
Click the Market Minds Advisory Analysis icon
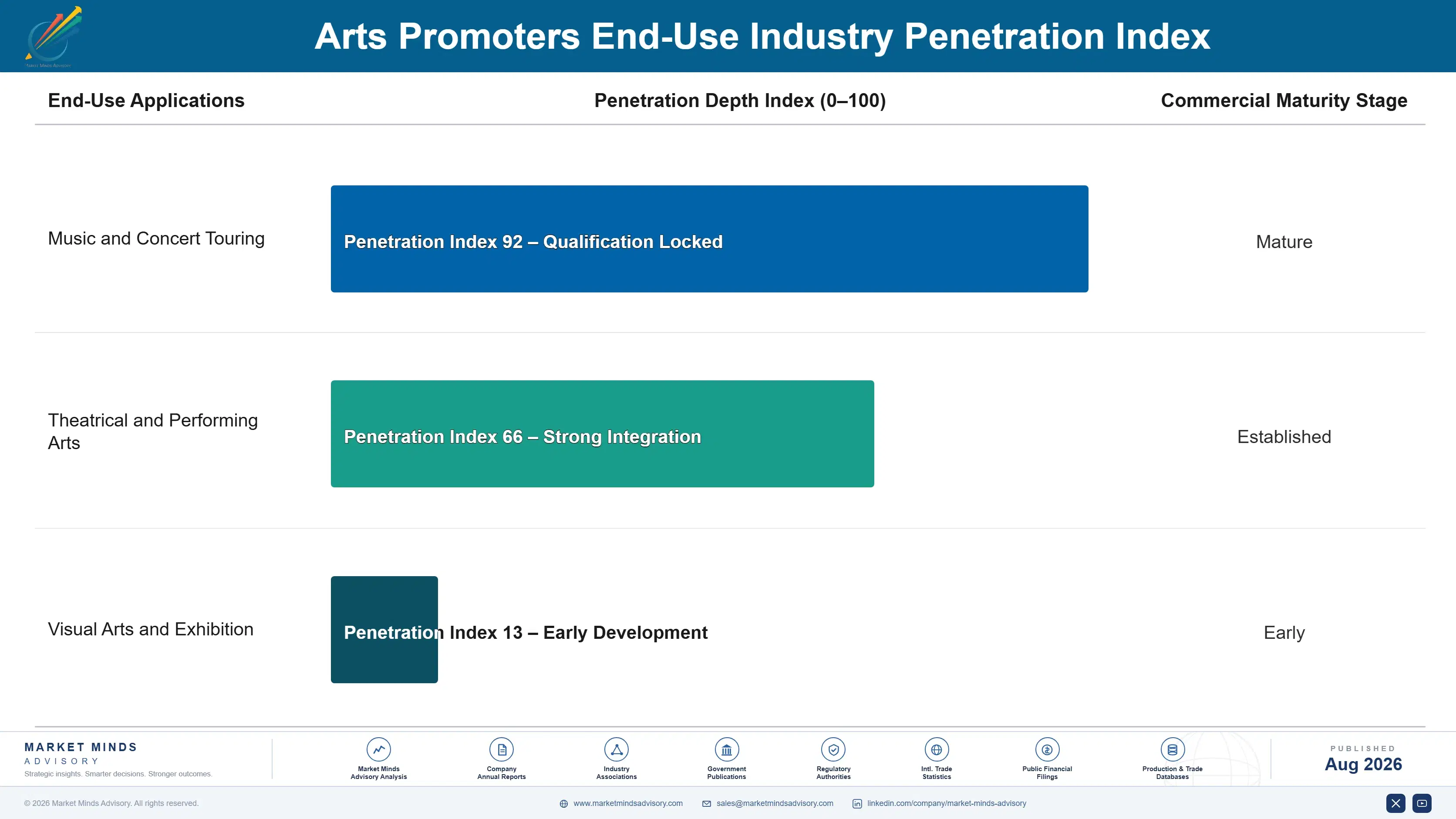tap(378, 749)
